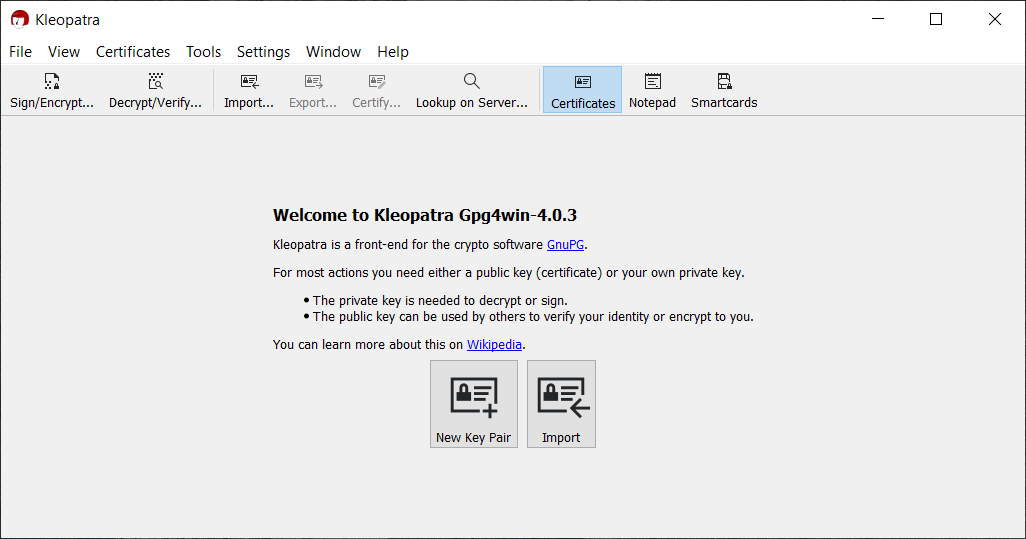Viewport: 1026px width, 539px height.
Task: Open the Smartcards view
Action: (x=724, y=90)
